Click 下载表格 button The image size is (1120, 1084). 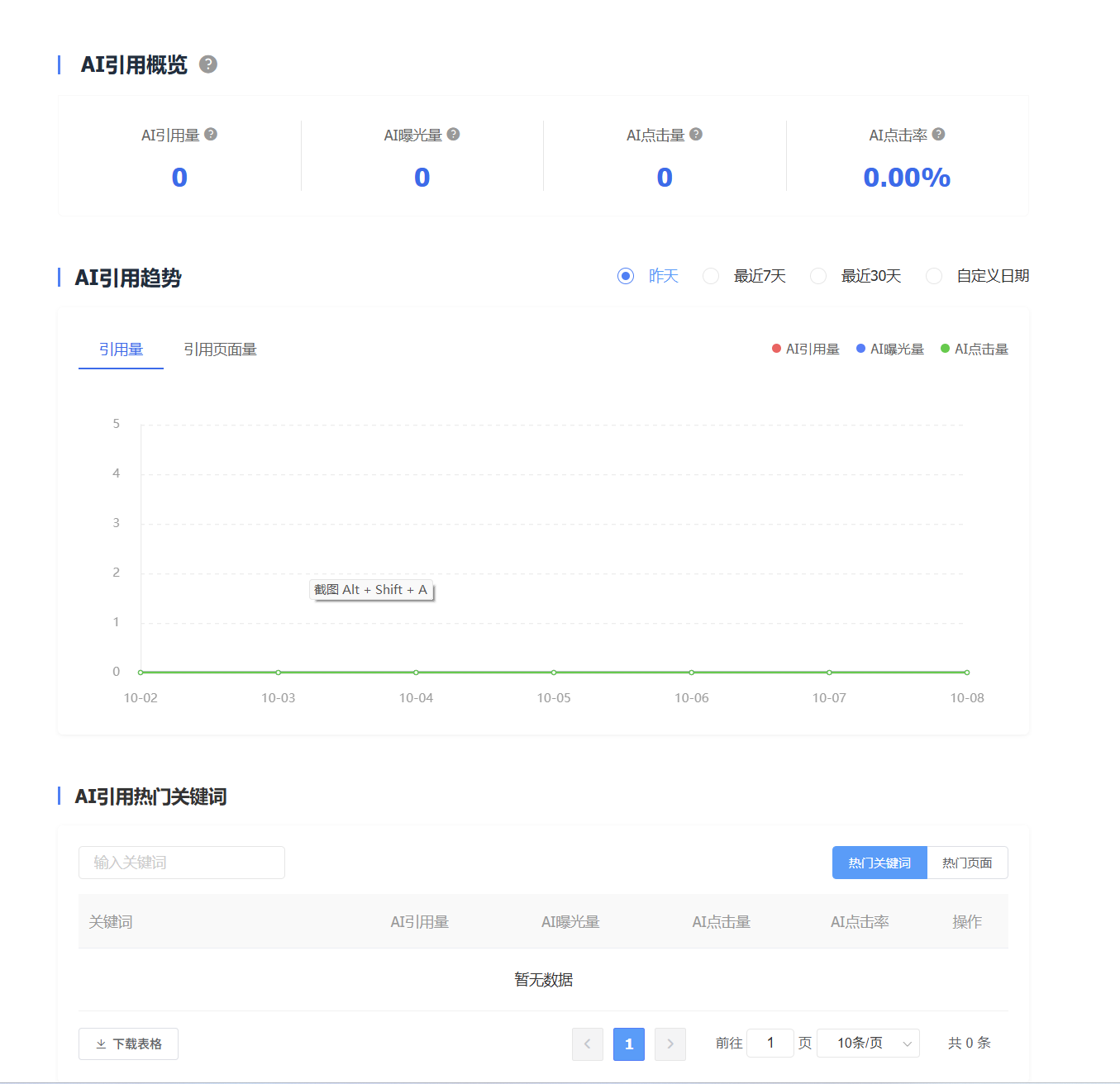tap(128, 1044)
